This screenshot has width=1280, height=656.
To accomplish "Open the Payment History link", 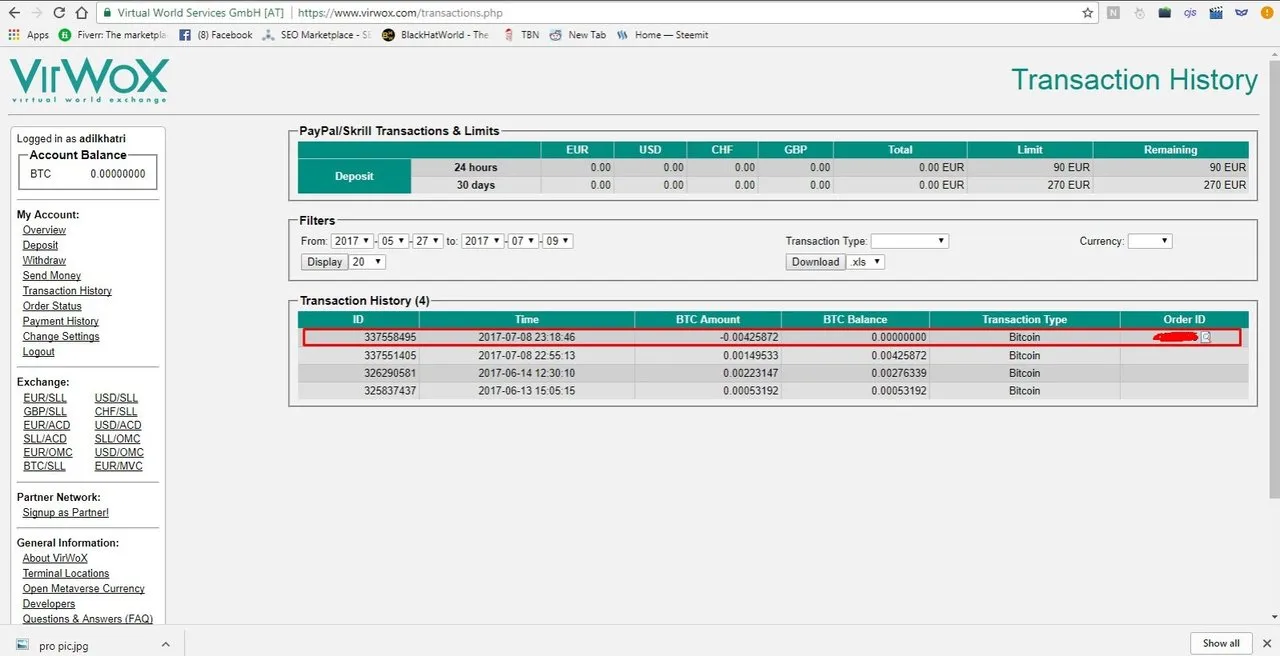I will pos(61,321).
